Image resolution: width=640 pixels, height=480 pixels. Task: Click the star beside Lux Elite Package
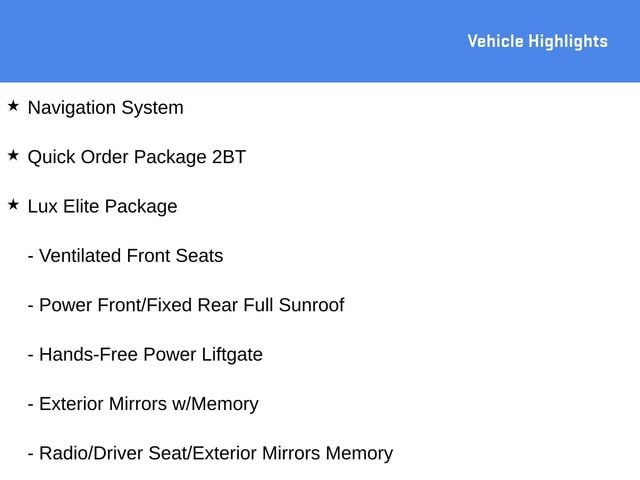click(13, 205)
